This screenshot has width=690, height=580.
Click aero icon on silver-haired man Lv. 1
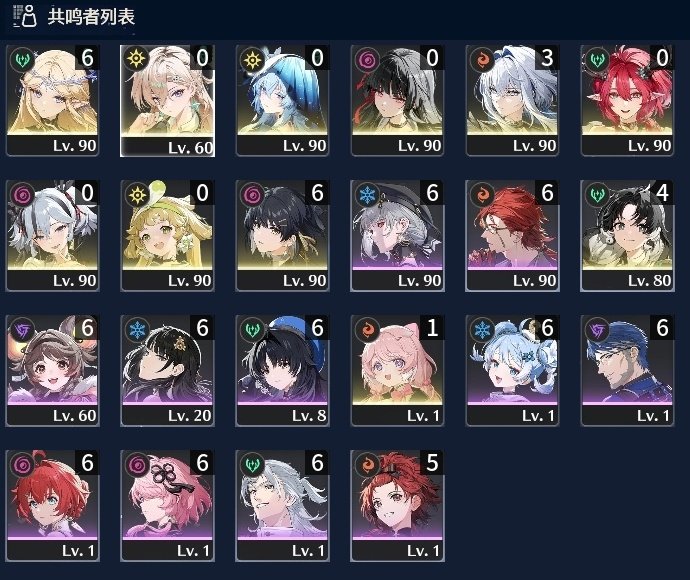pos(253,465)
